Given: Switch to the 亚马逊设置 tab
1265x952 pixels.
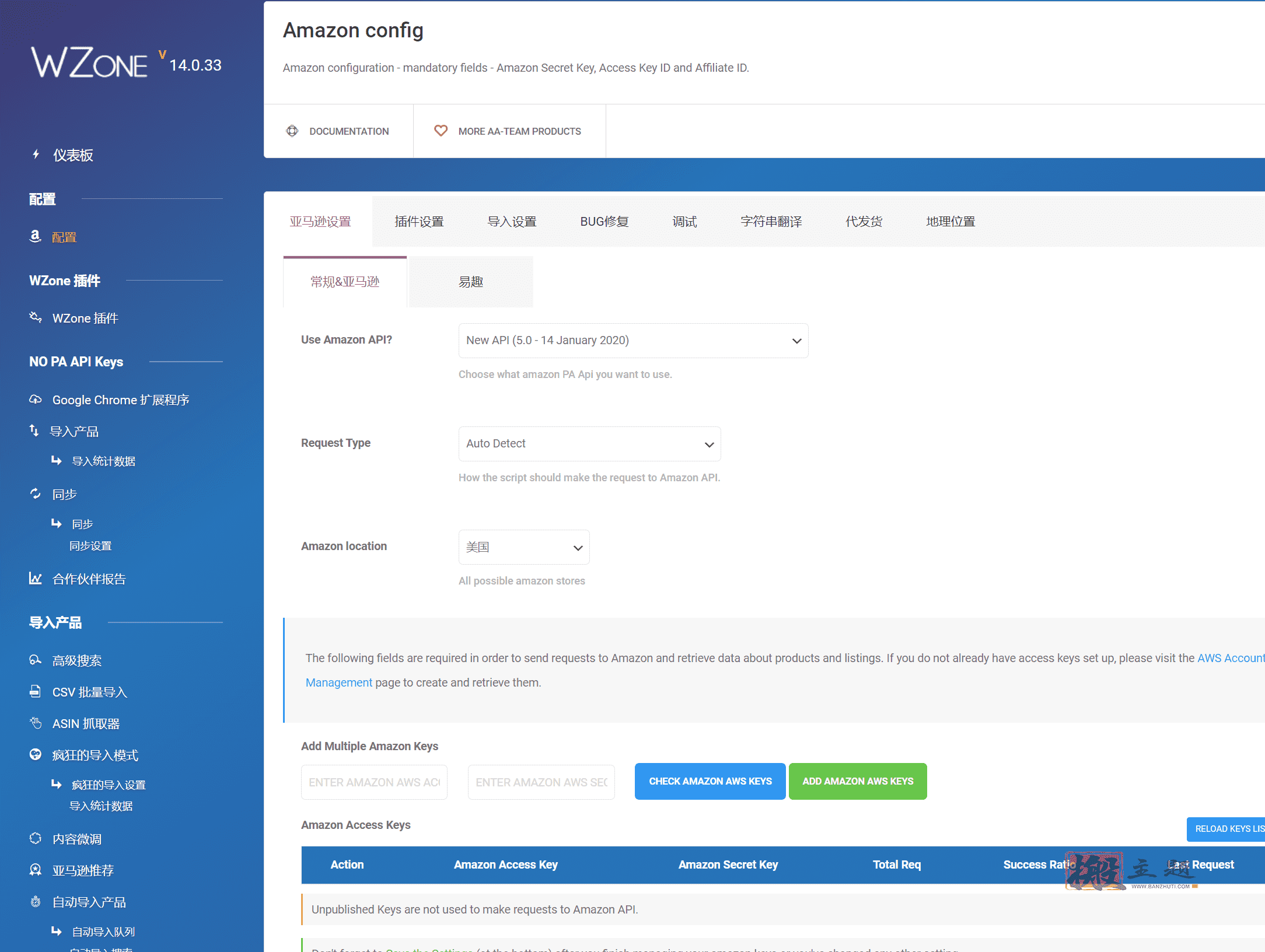Looking at the screenshot, I should (x=320, y=222).
